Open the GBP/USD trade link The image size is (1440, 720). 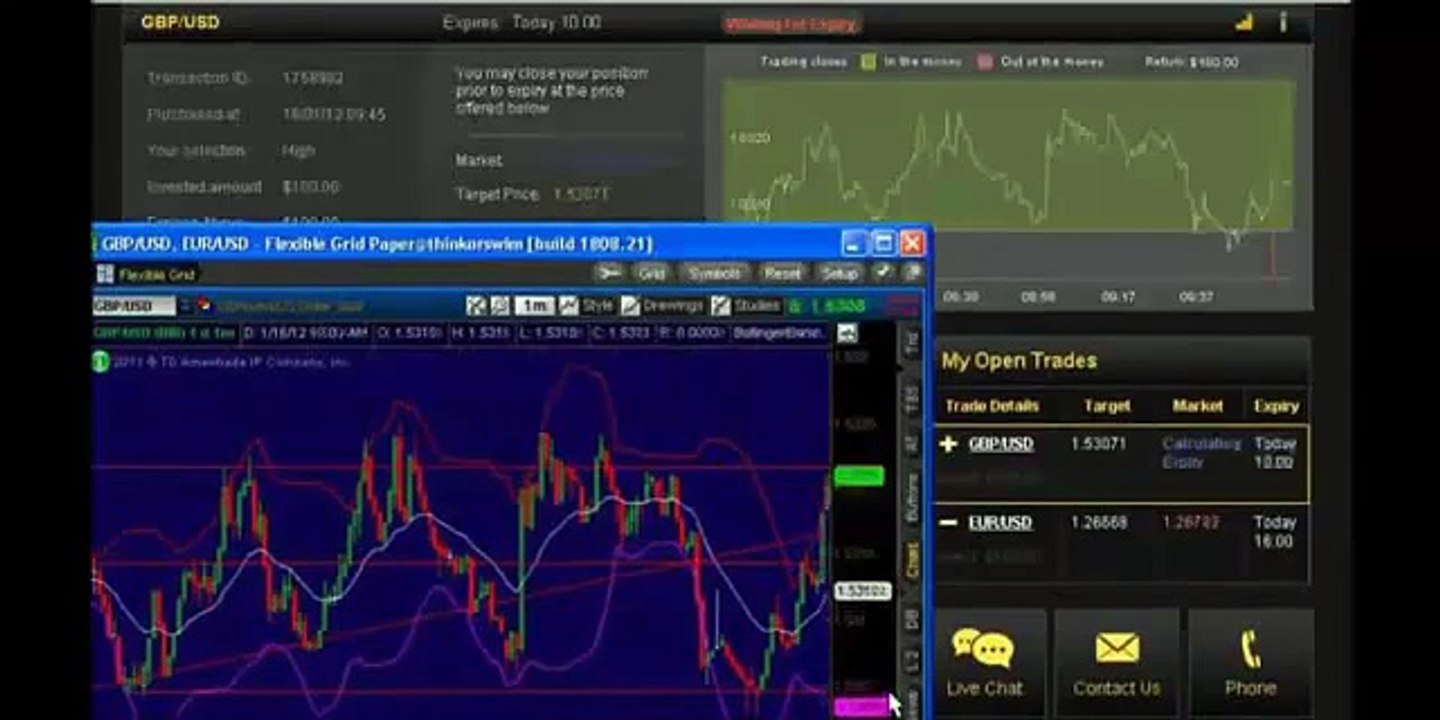click(1001, 444)
